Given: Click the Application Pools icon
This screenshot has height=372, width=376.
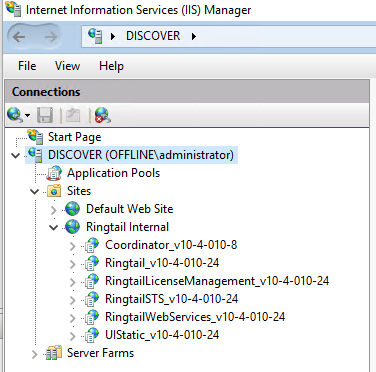Looking at the screenshot, I should (54, 173).
